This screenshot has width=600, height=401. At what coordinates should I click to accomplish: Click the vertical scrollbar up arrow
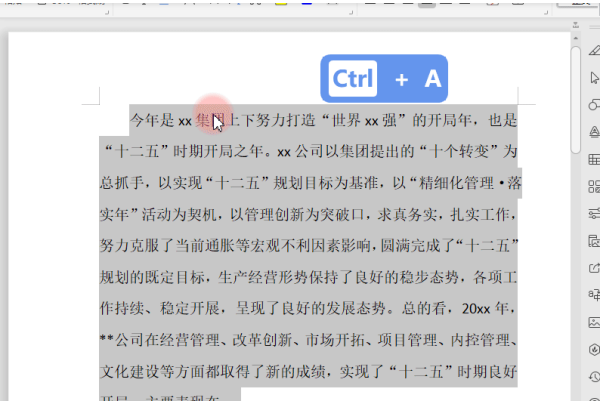[x=576, y=38]
